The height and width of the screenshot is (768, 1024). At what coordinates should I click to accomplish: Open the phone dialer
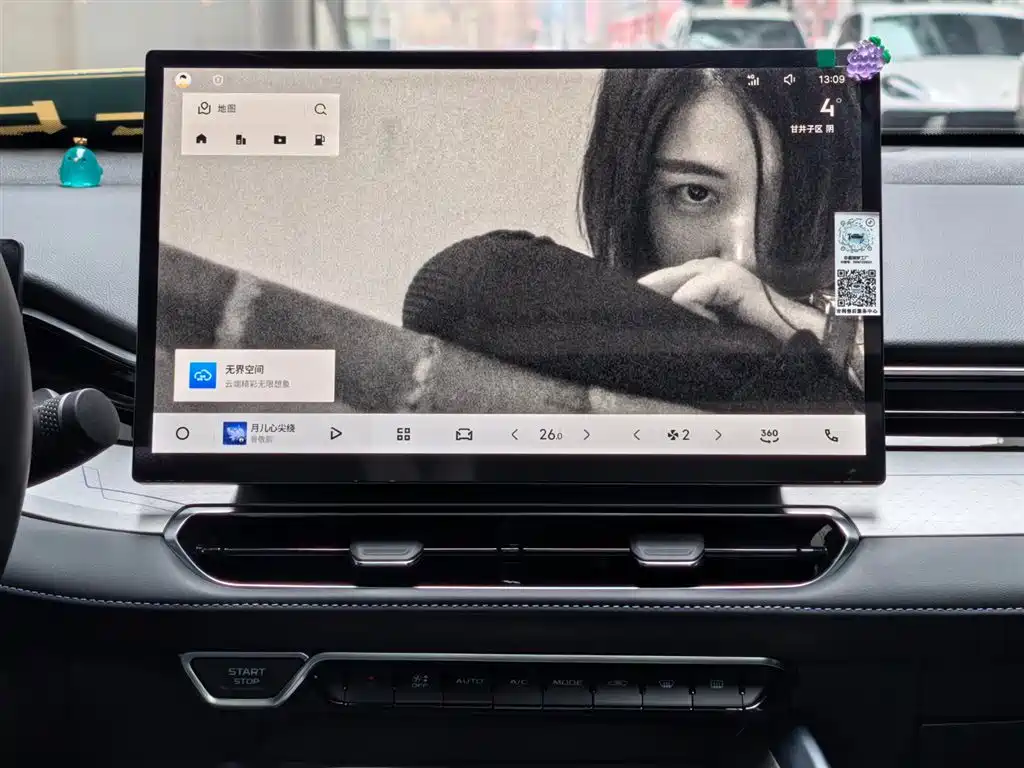[831, 434]
